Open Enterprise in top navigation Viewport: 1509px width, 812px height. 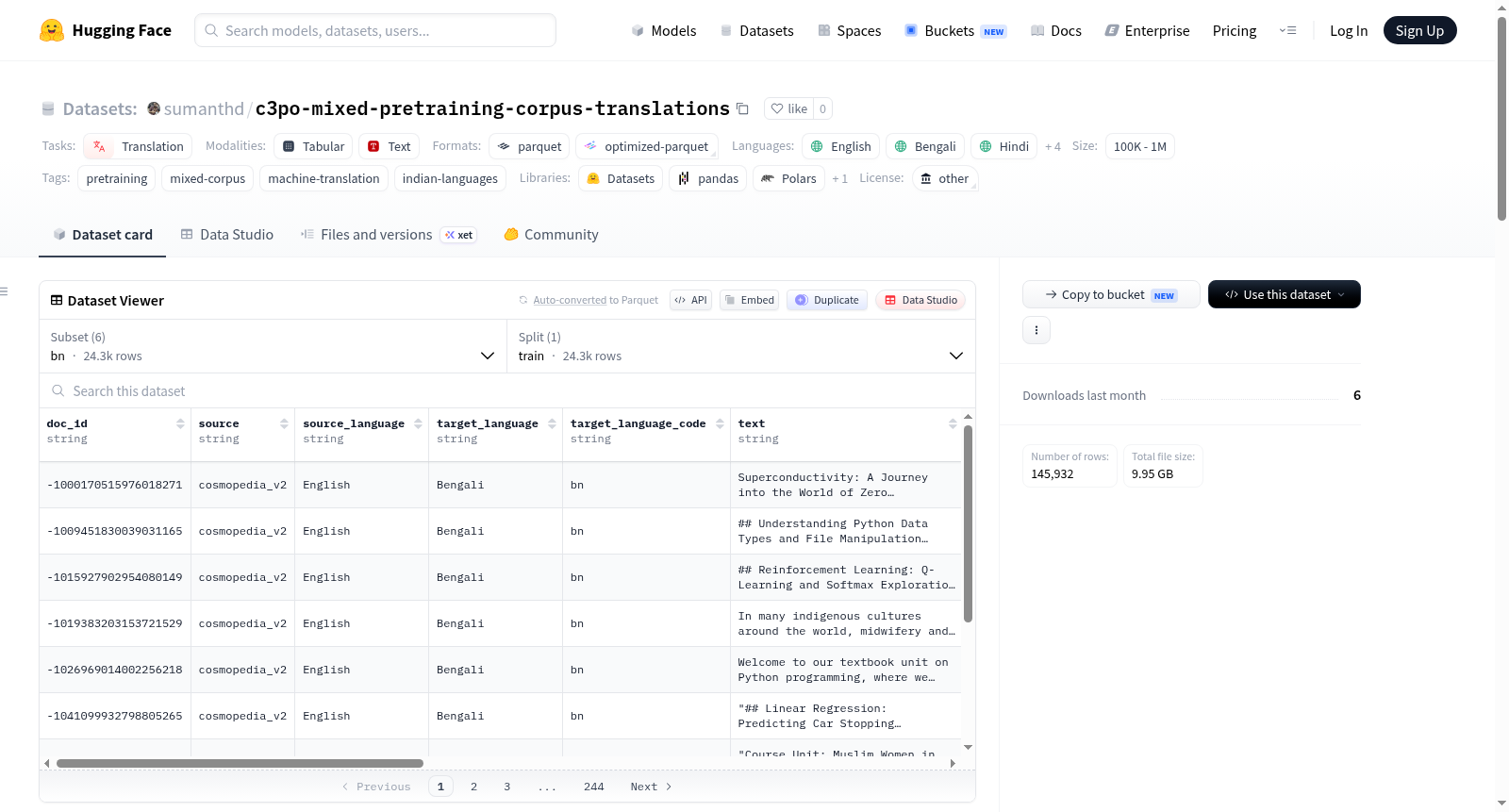(x=1148, y=30)
